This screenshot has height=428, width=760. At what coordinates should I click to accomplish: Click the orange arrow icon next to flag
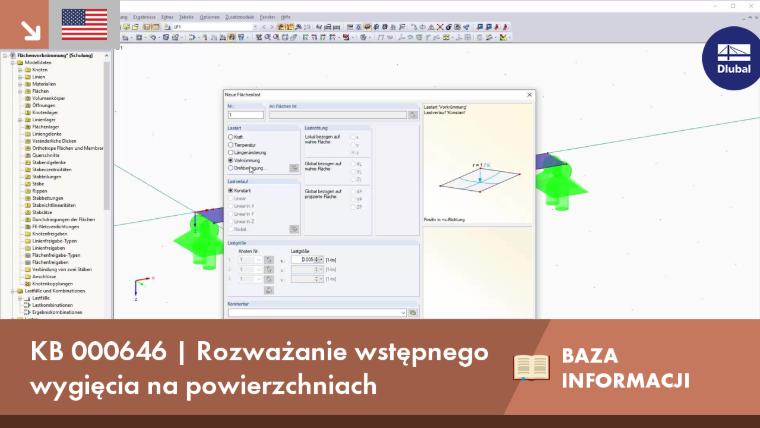point(30,31)
